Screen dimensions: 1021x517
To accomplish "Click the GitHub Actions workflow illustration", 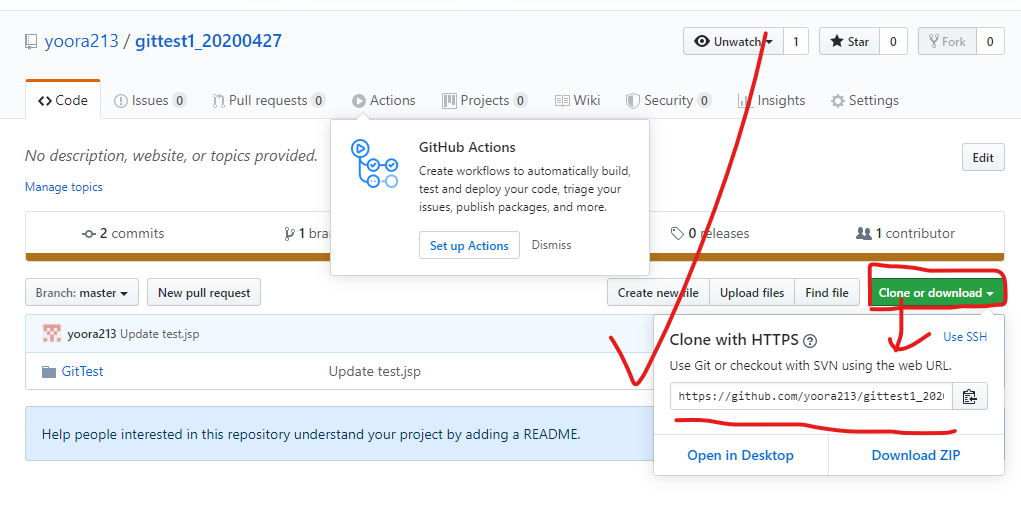I will [x=374, y=163].
